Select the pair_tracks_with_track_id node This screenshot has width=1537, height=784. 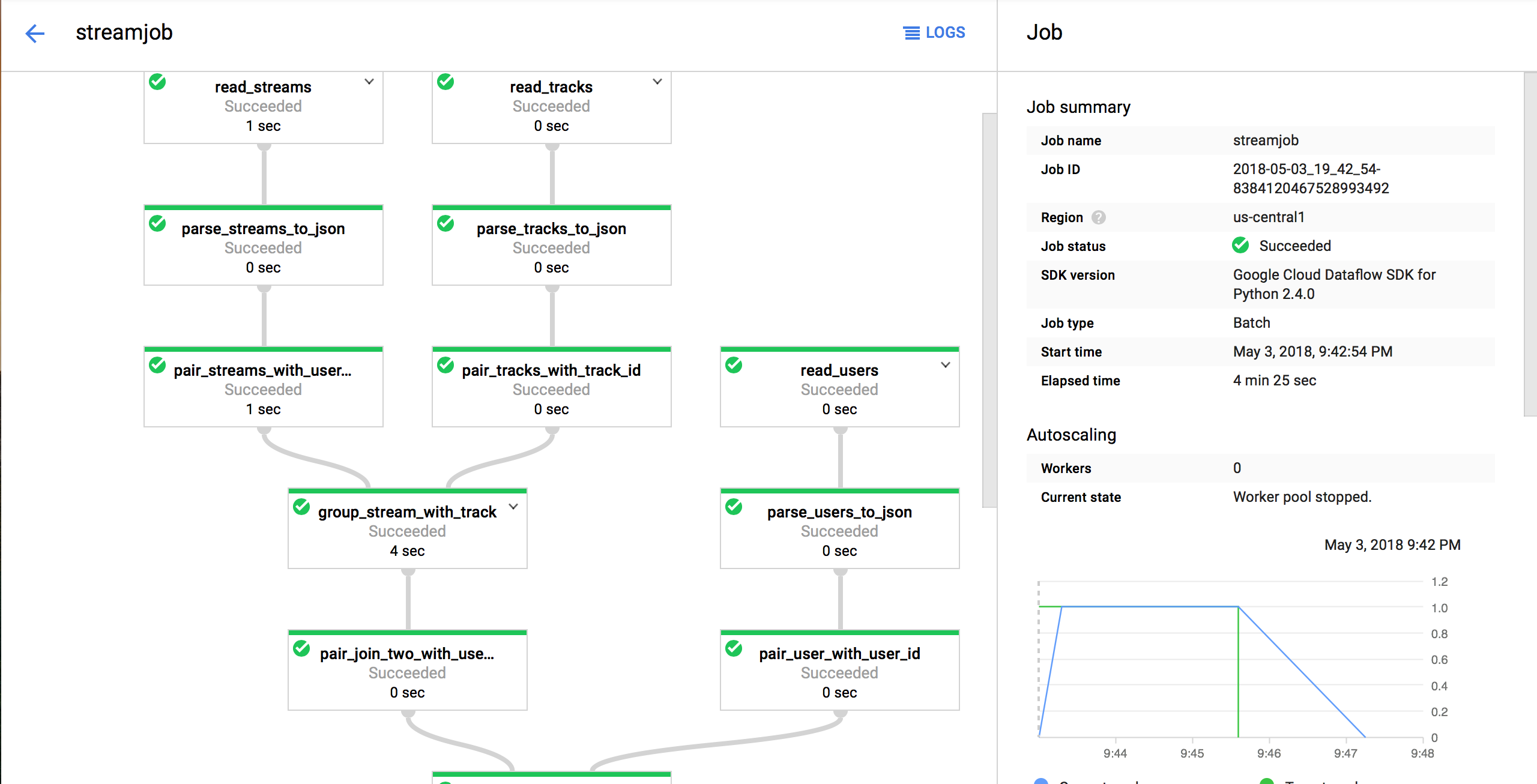[552, 387]
